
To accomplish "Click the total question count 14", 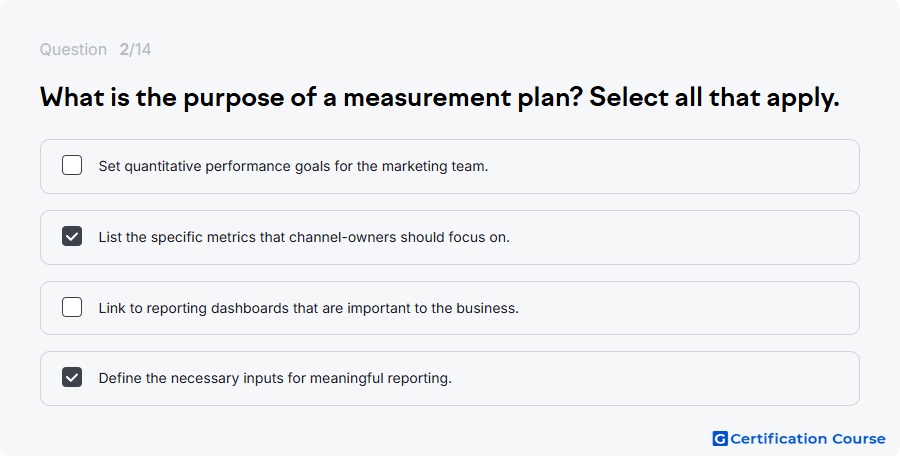I will click(x=143, y=49).
